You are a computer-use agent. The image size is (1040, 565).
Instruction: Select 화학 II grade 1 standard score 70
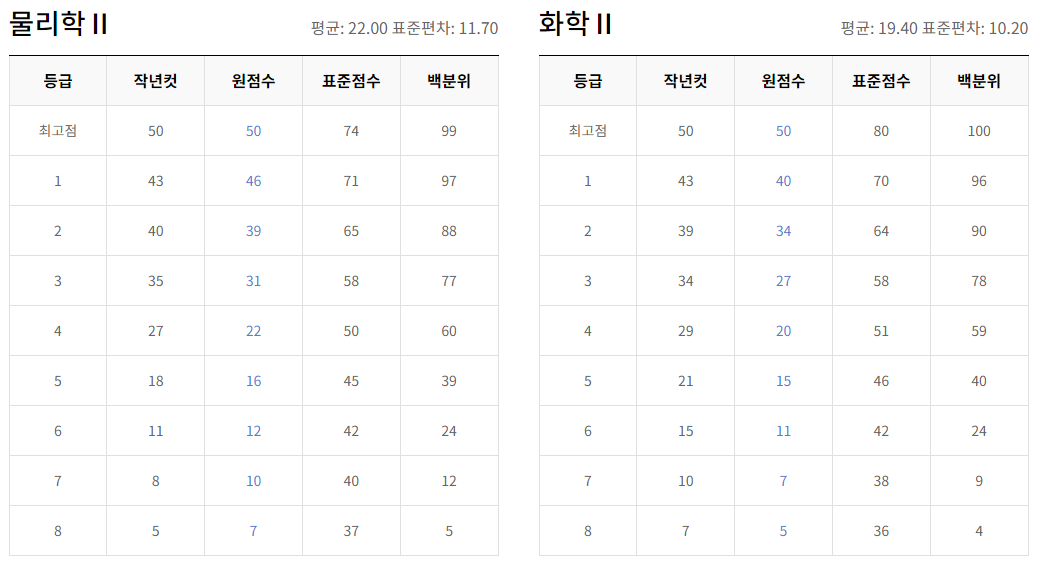(x=881, y=181)
